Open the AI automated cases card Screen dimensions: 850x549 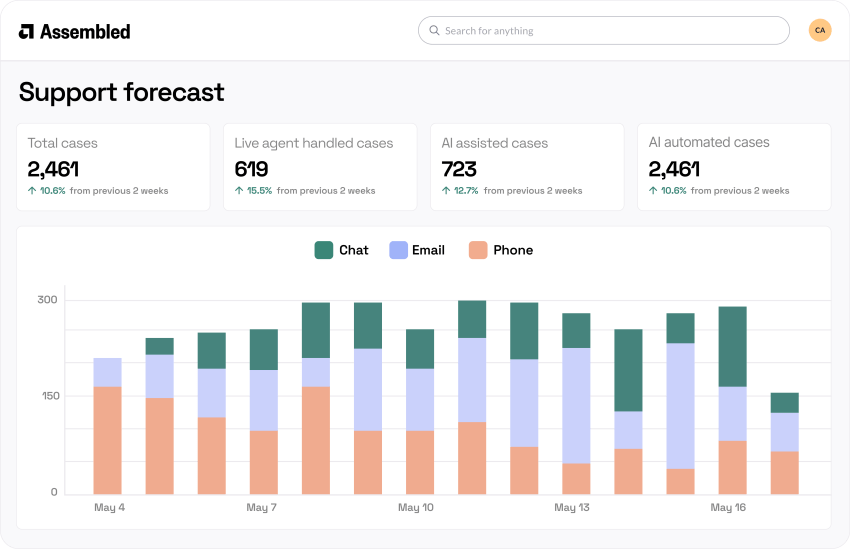(x=734, y=167)
